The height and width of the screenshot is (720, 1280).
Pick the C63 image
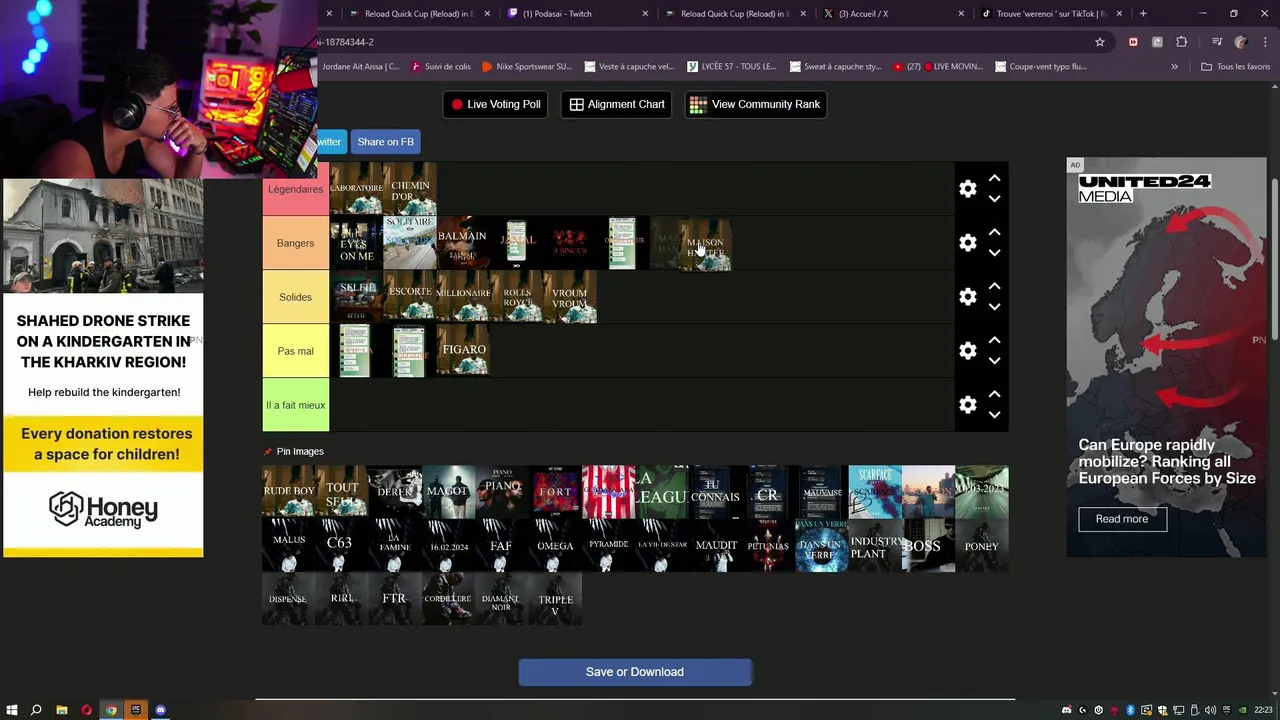341,545
